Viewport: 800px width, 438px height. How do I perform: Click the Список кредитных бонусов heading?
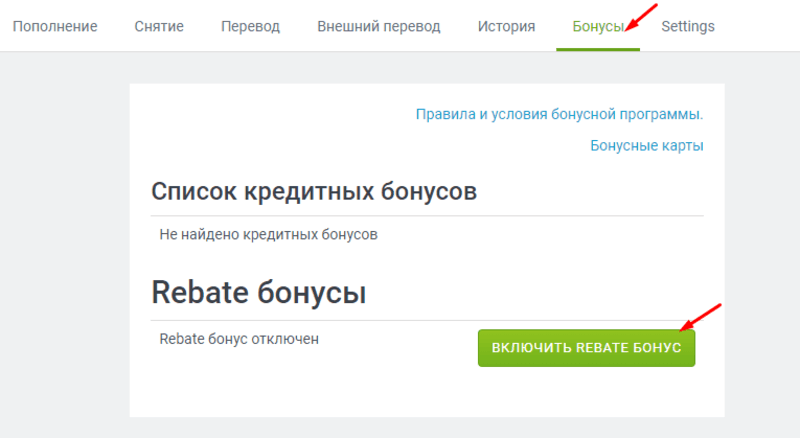[314, 192]
